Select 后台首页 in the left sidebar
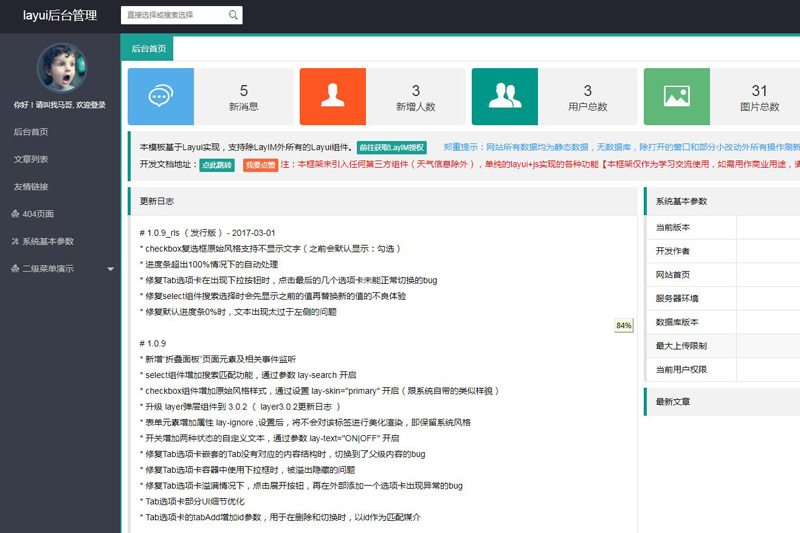This screenshot has width=800, height=533. tap(31, 132)
